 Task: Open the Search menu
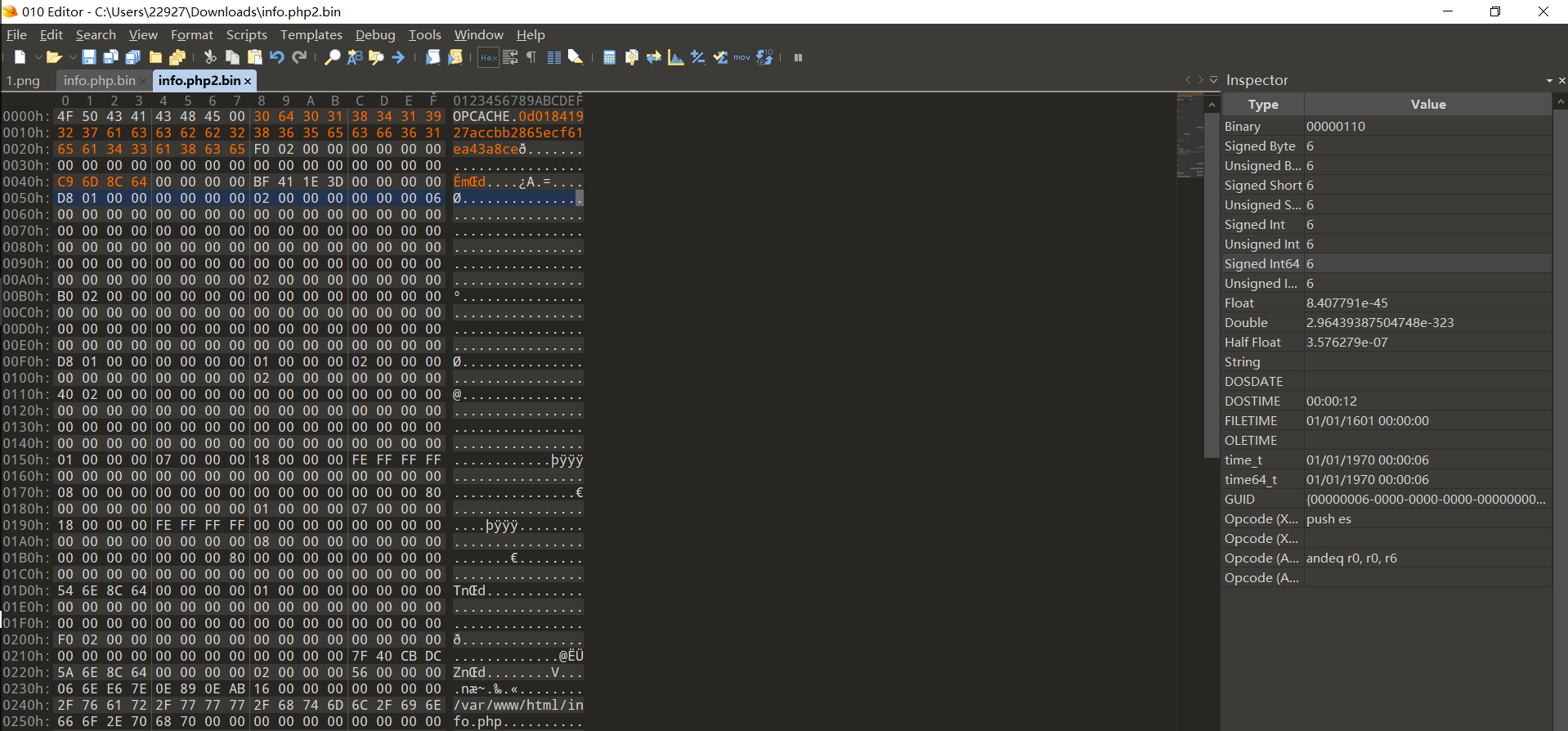click(x=96, y=35)
